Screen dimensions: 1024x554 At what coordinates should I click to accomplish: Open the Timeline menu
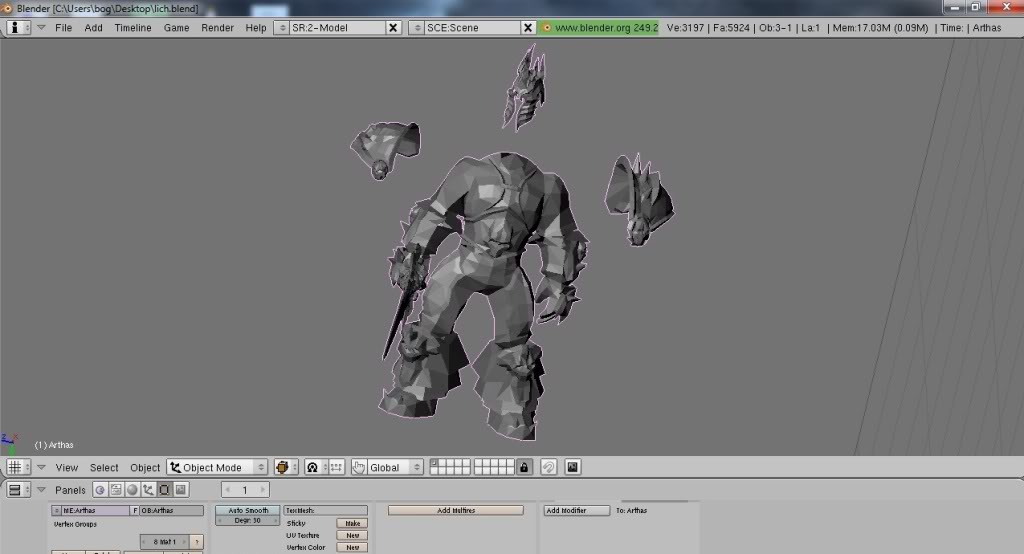(133, 27)
